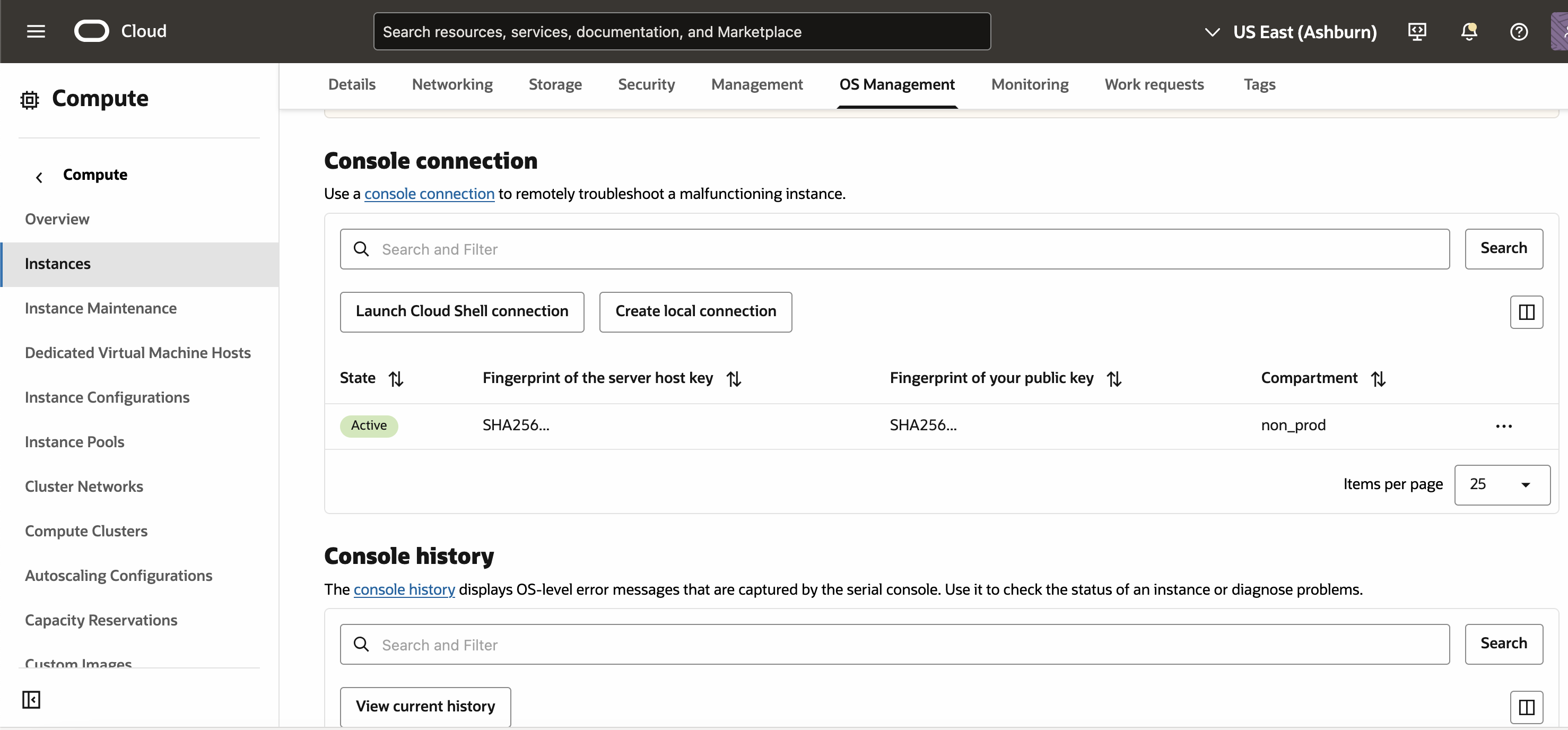The height and width of the screenshot is (730, 1568).
Task: Open console connection column settings icon
Action: 1526,312
